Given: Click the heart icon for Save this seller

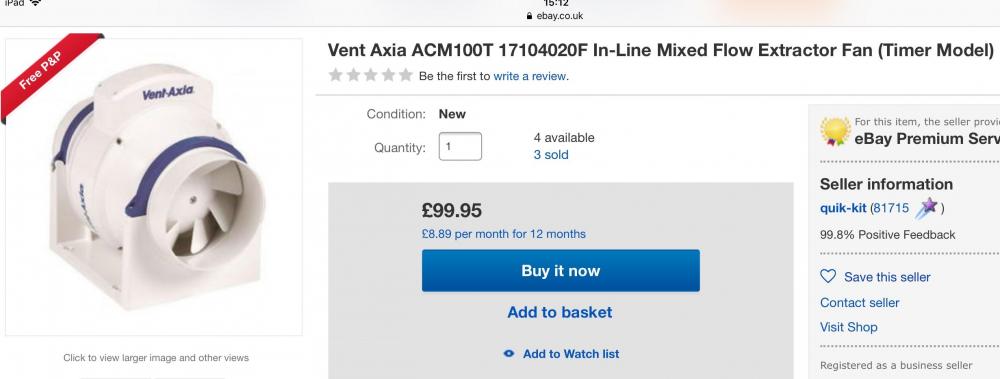Looking at the screenshot, I should pos(828,276).
